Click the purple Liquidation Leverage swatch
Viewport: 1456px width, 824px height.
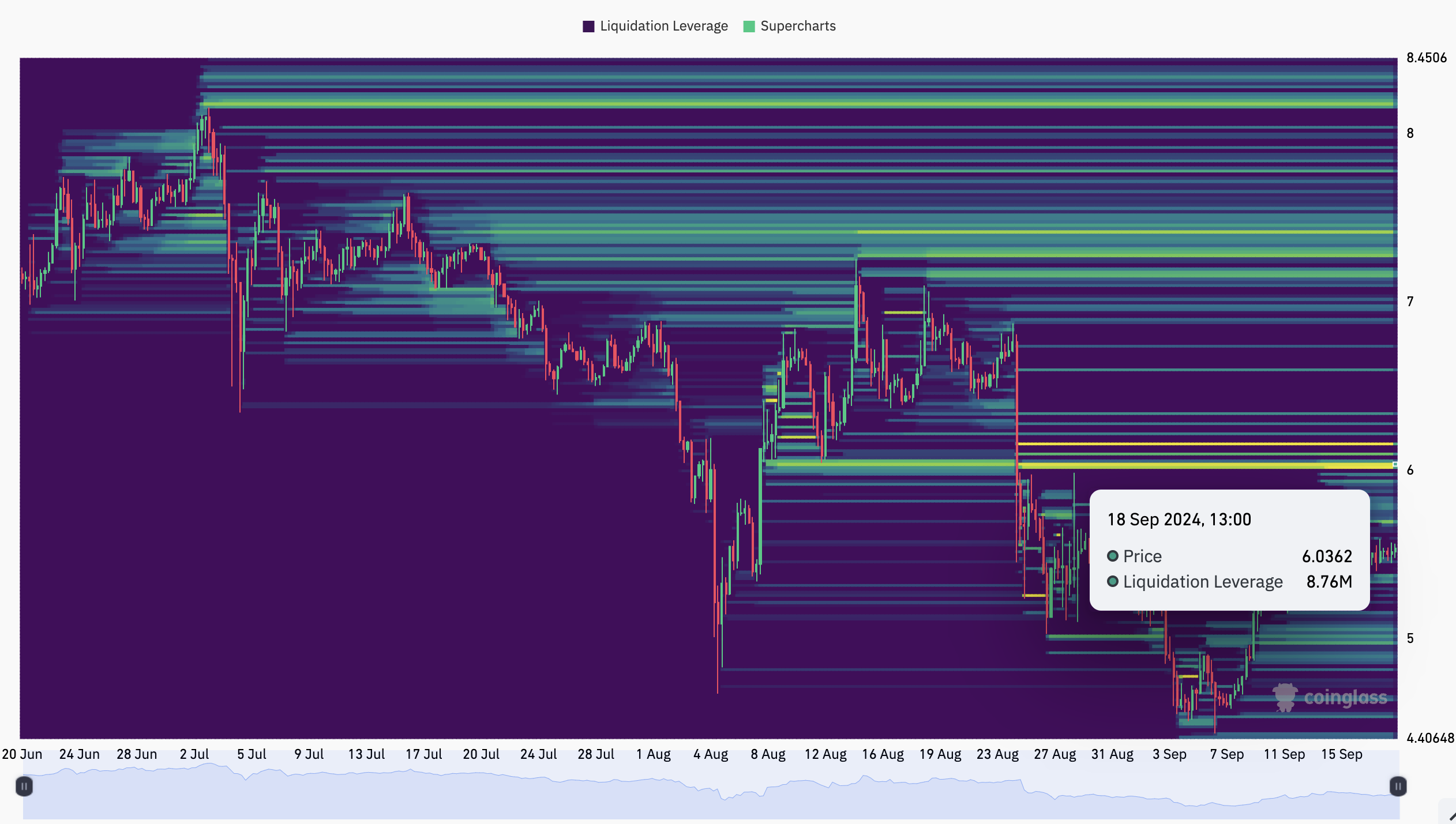(x=588, y=27)
